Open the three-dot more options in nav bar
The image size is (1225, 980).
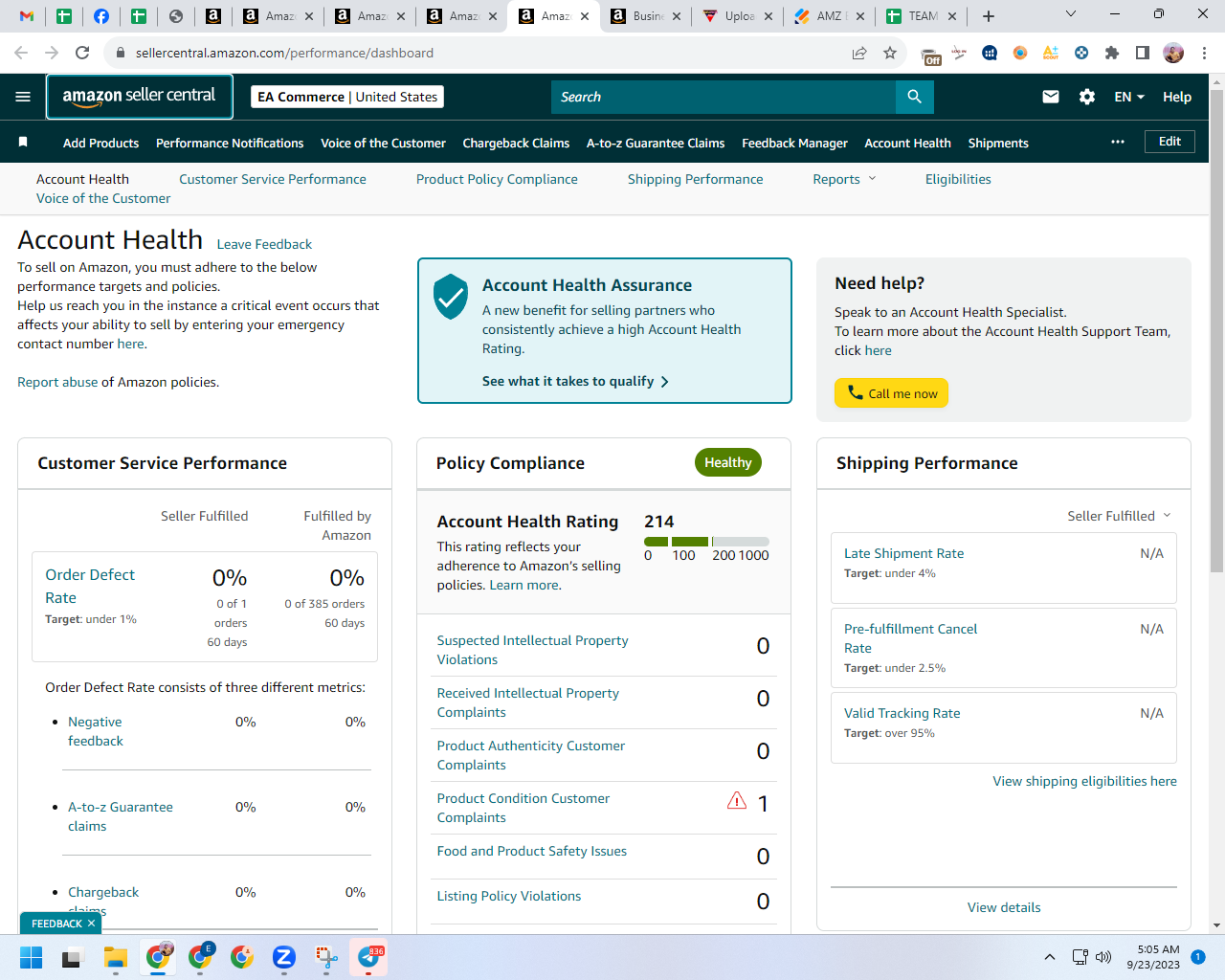click(1118, 142)
